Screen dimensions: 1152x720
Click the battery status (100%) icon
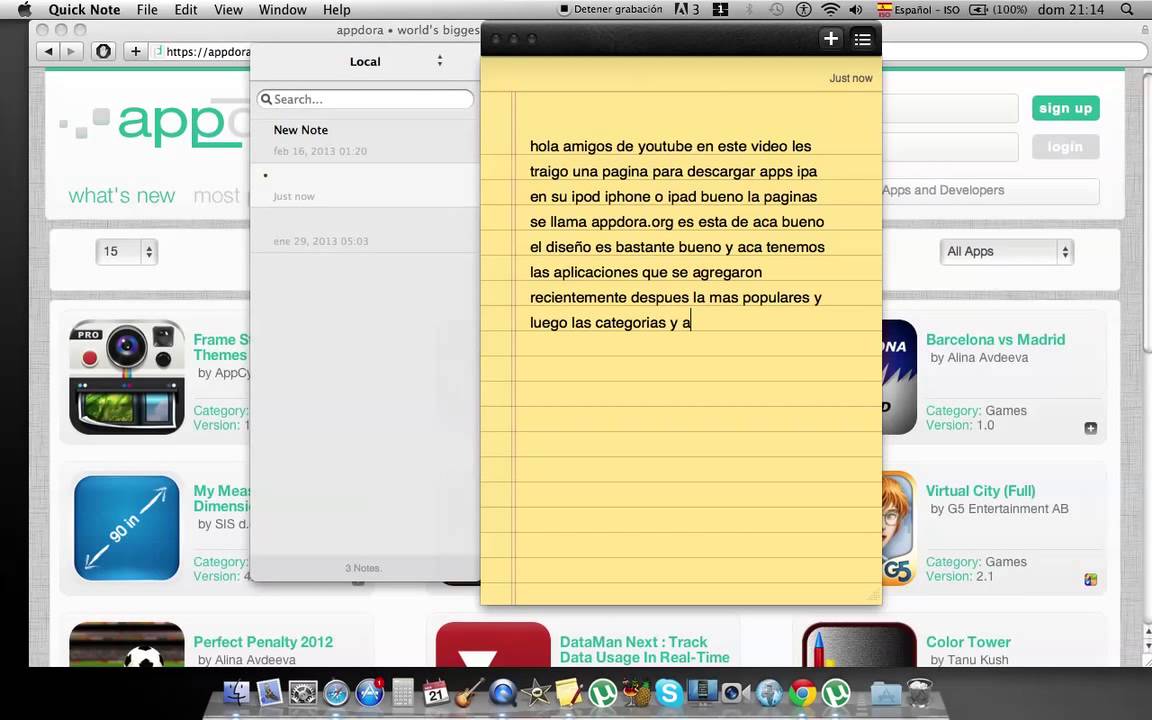coord(998,10)
